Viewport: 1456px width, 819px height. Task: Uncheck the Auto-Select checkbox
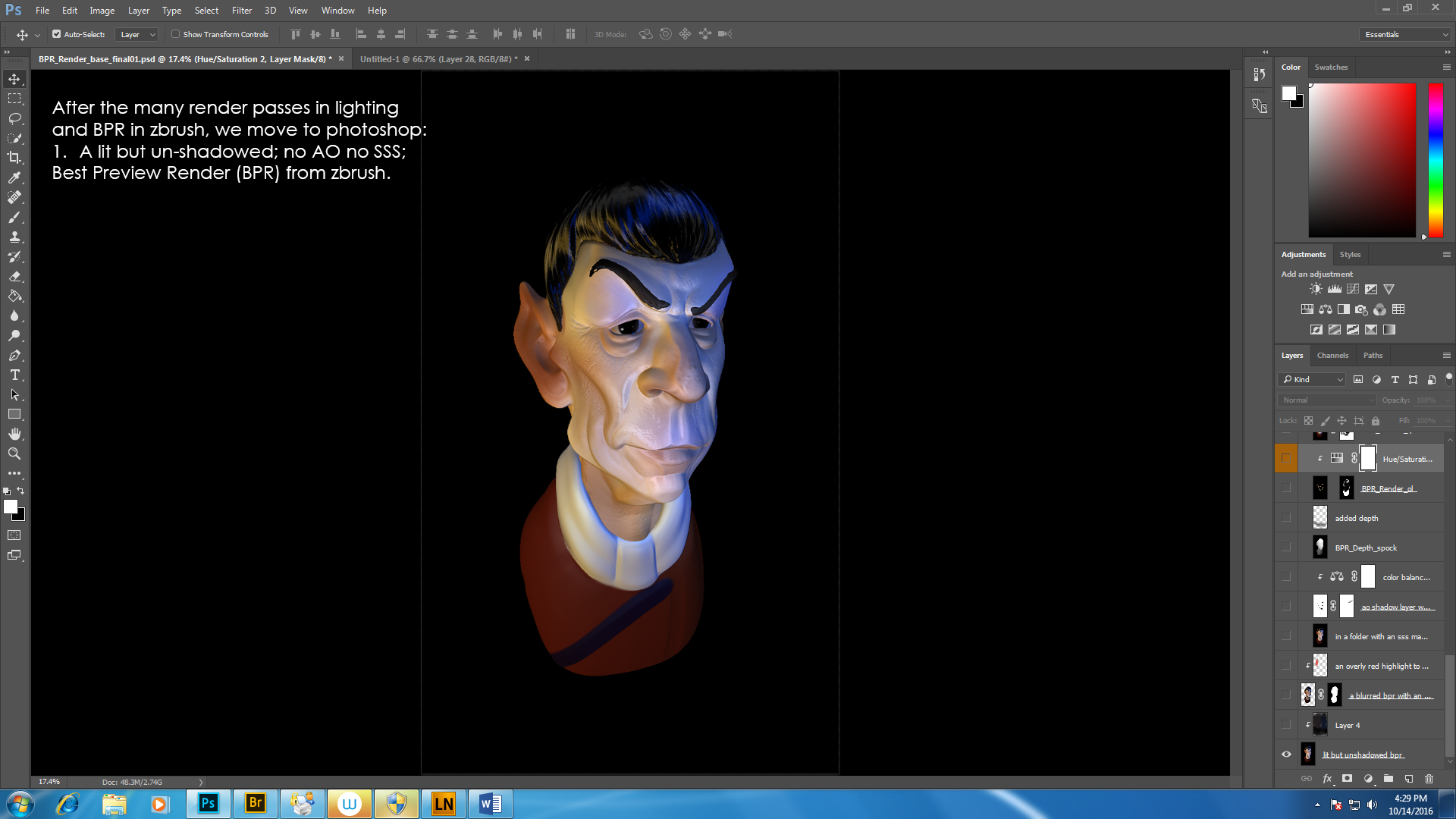(57, 34)
